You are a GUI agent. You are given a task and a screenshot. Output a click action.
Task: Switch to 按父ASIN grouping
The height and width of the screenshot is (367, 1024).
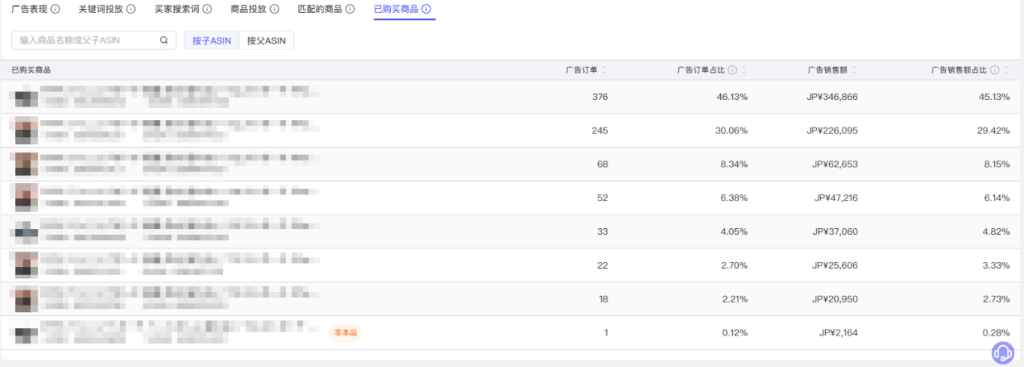click(x=266, y=40)
